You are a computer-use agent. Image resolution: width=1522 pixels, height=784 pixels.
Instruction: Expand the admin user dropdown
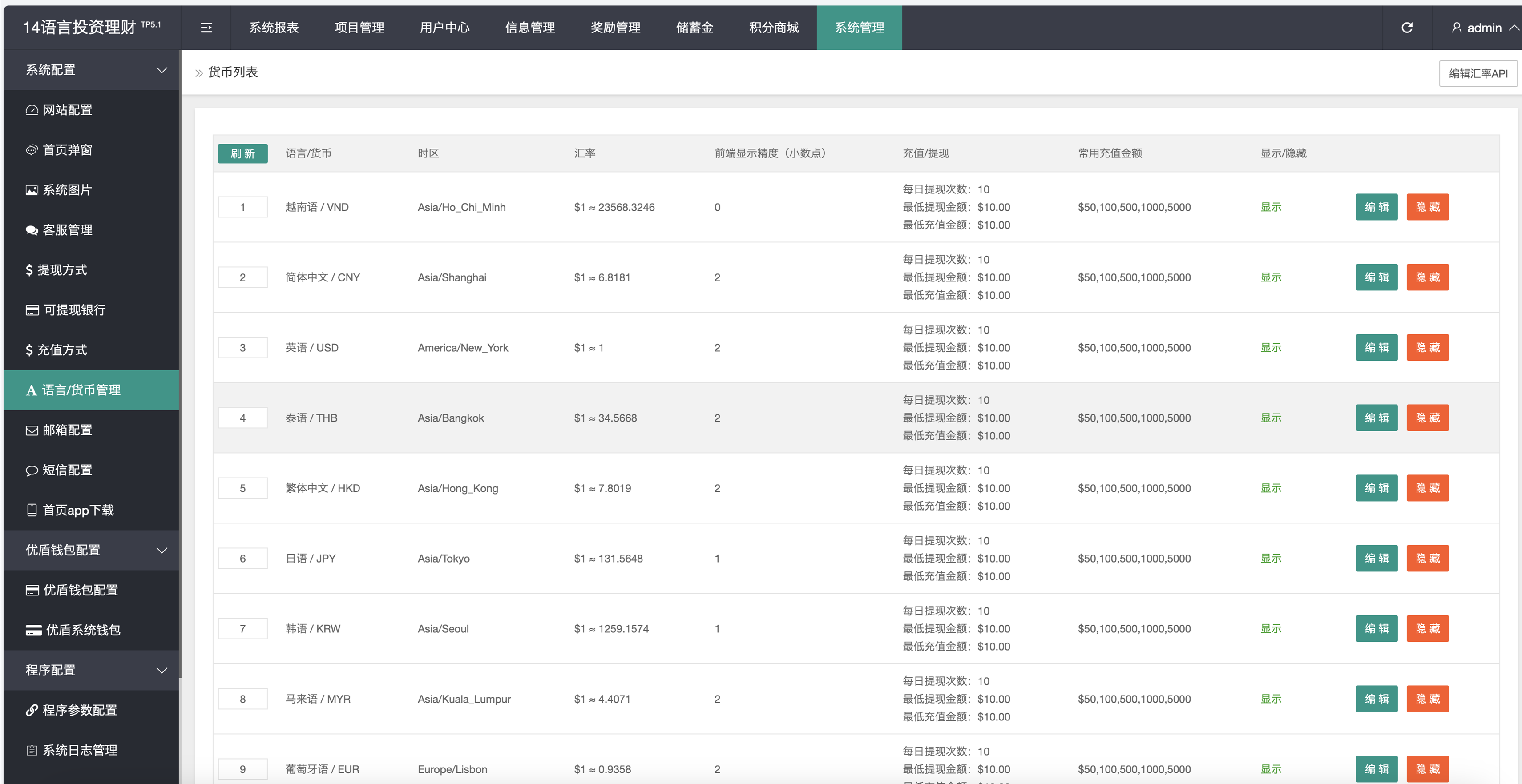1485,28
